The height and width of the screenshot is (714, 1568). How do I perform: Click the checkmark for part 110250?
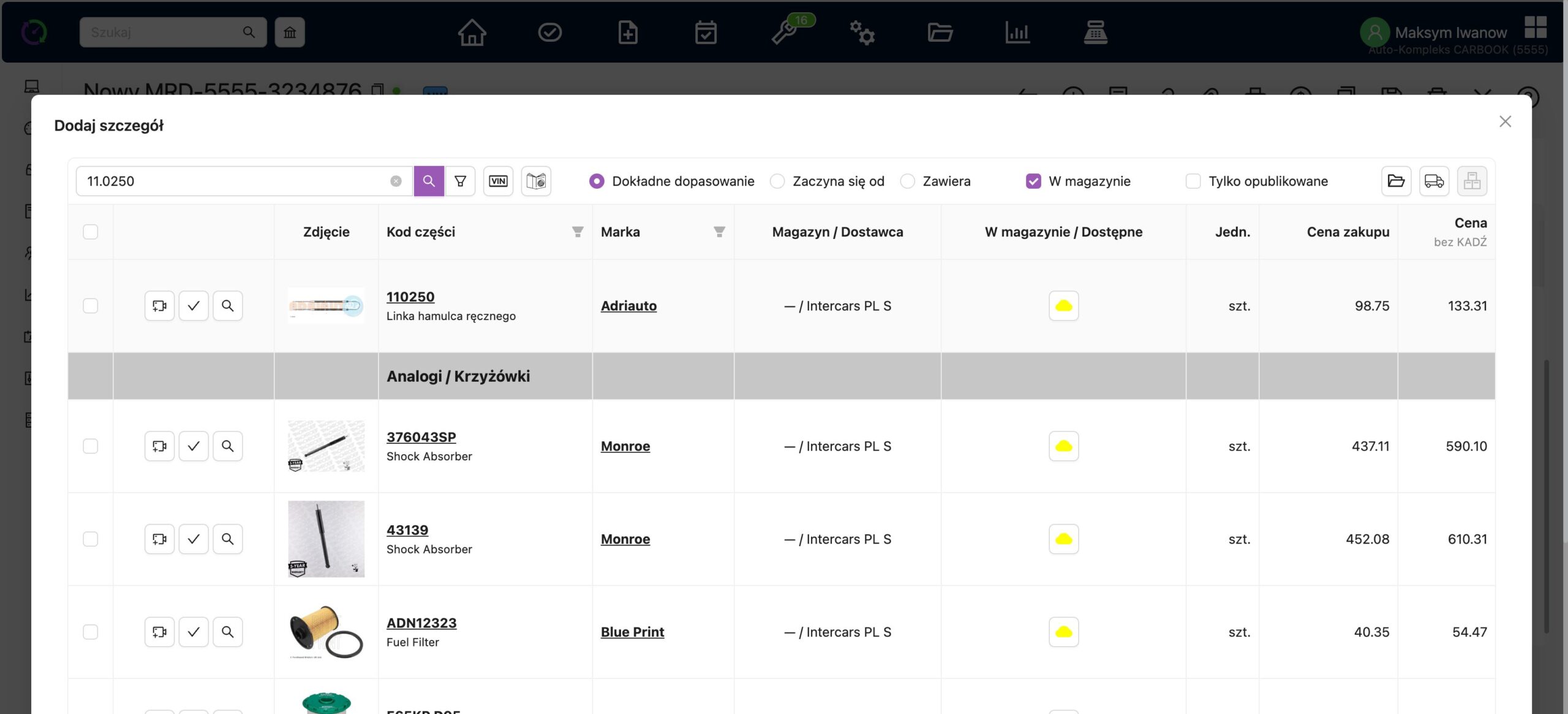coord(194,306)
